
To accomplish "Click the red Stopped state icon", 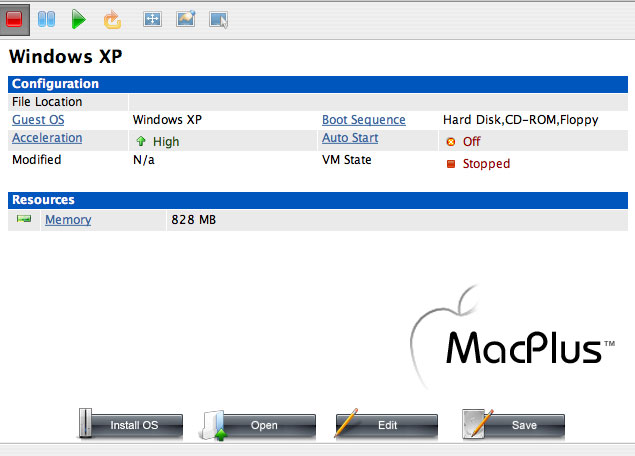I will tap(451, 164).
